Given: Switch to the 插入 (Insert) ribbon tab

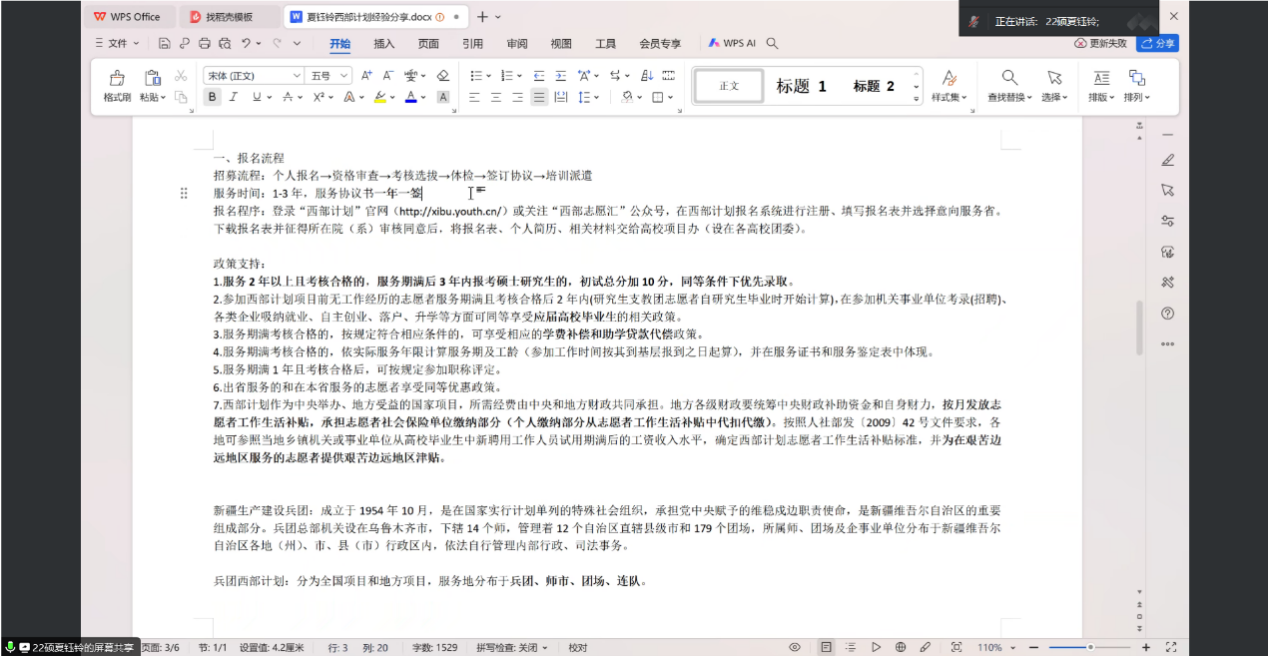Looking at the screenshot, I should pyautogui.click(x=384, y=44).
